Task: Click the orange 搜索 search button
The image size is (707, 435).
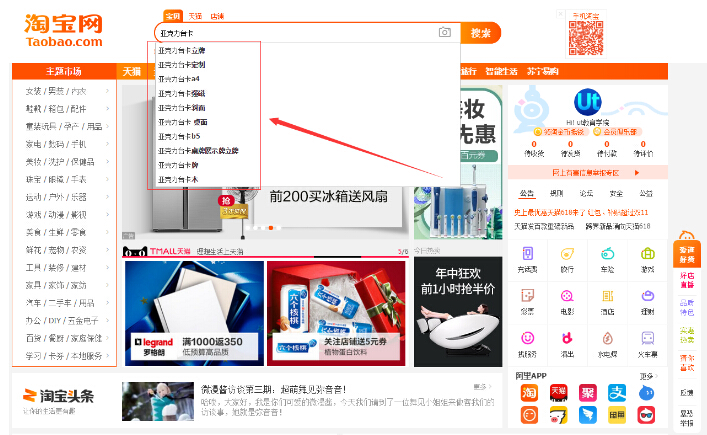Action: pyautogui.click(x=480, y=33)
